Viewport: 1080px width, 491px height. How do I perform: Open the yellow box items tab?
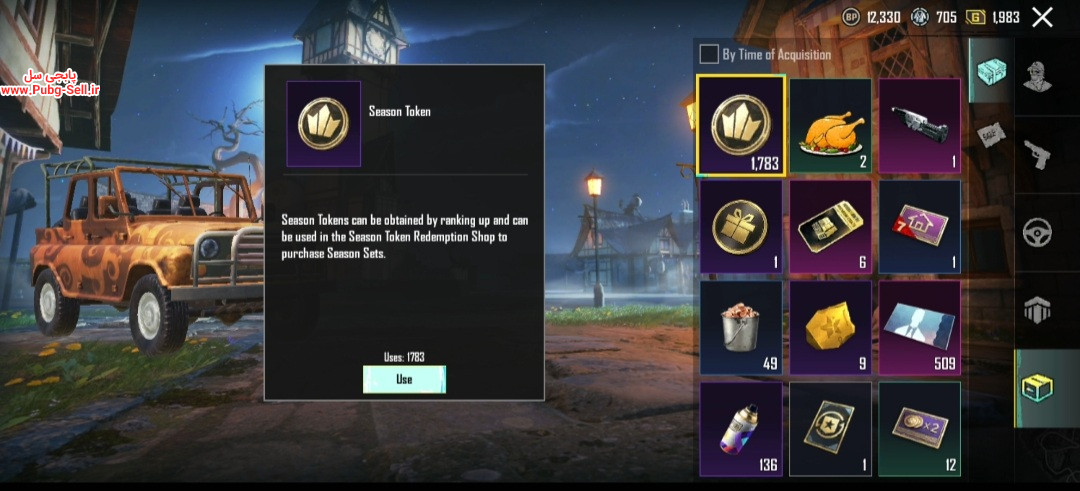pyautogui.click(x=1037, y=388)
